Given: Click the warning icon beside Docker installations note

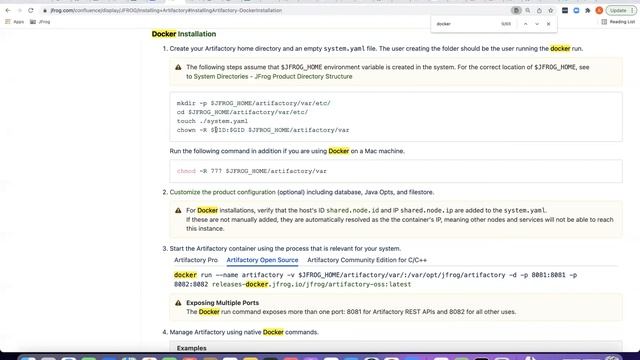Looking at the screenshot, I should tap(178, 211).
